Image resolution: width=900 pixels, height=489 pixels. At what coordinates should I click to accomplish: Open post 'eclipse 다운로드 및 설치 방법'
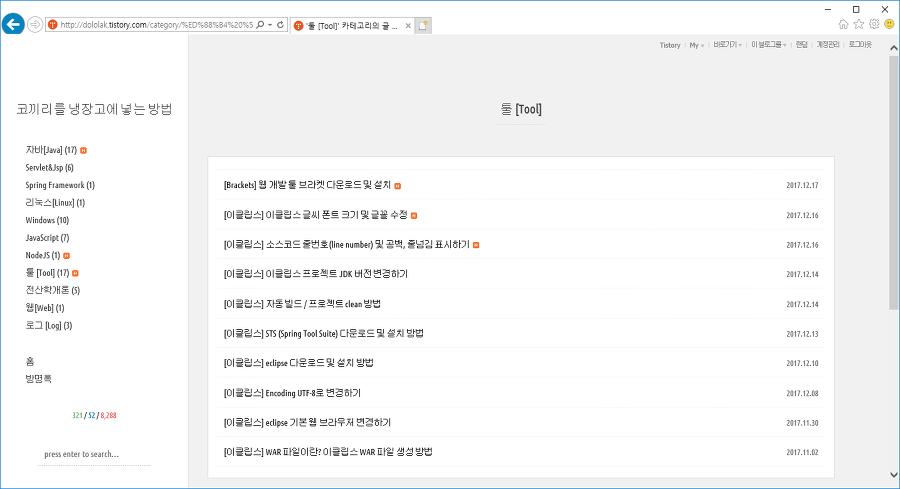point(298,363)
